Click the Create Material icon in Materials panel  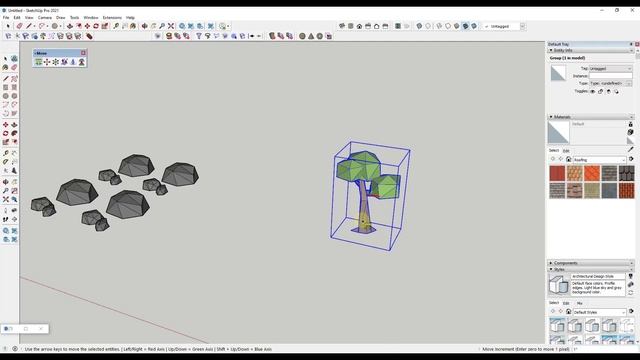click(631, 132)
